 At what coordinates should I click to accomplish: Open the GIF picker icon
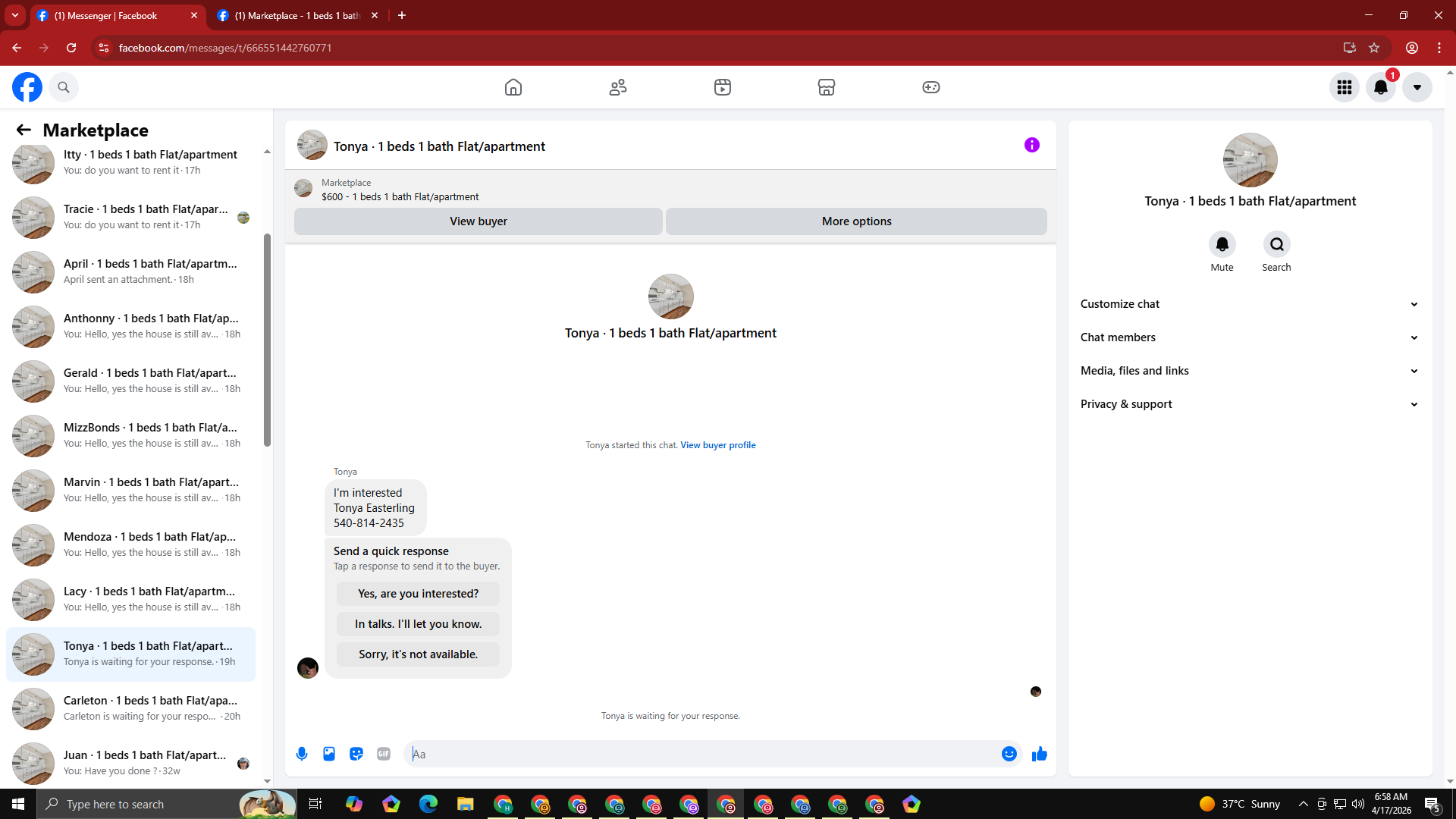coord(384,754)
